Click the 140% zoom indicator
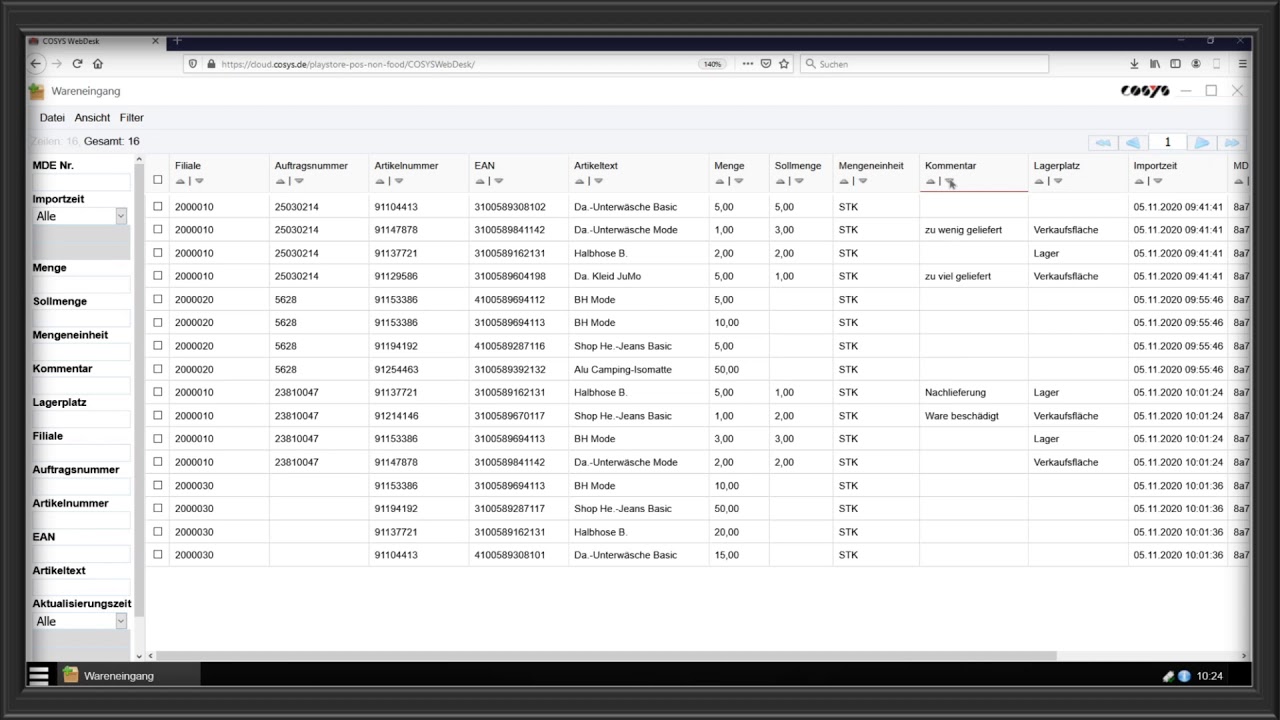 pyautogui.click(x=712, y=64)
